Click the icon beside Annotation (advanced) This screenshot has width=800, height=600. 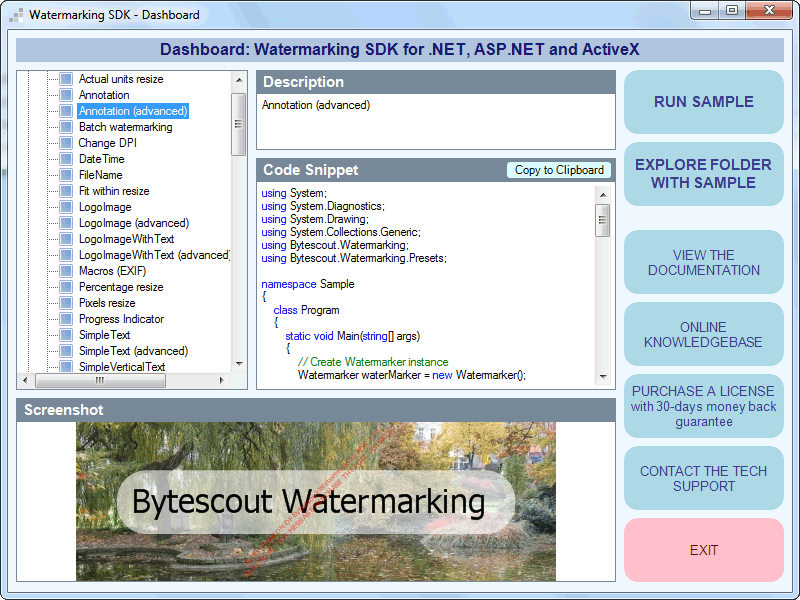[x=66, y=111]
